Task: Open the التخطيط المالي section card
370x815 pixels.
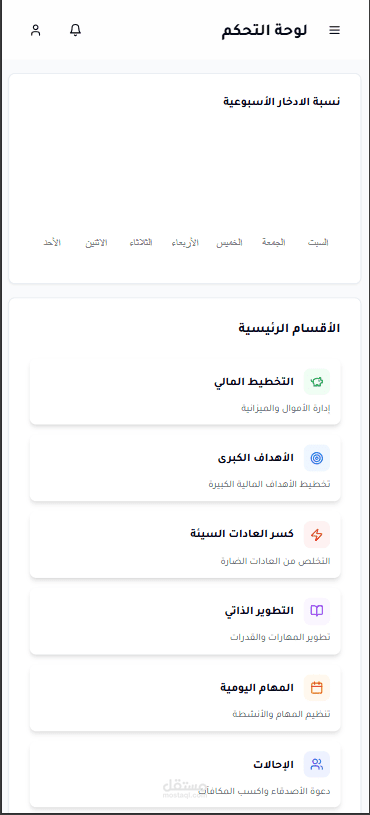Action: coord(185,391)
